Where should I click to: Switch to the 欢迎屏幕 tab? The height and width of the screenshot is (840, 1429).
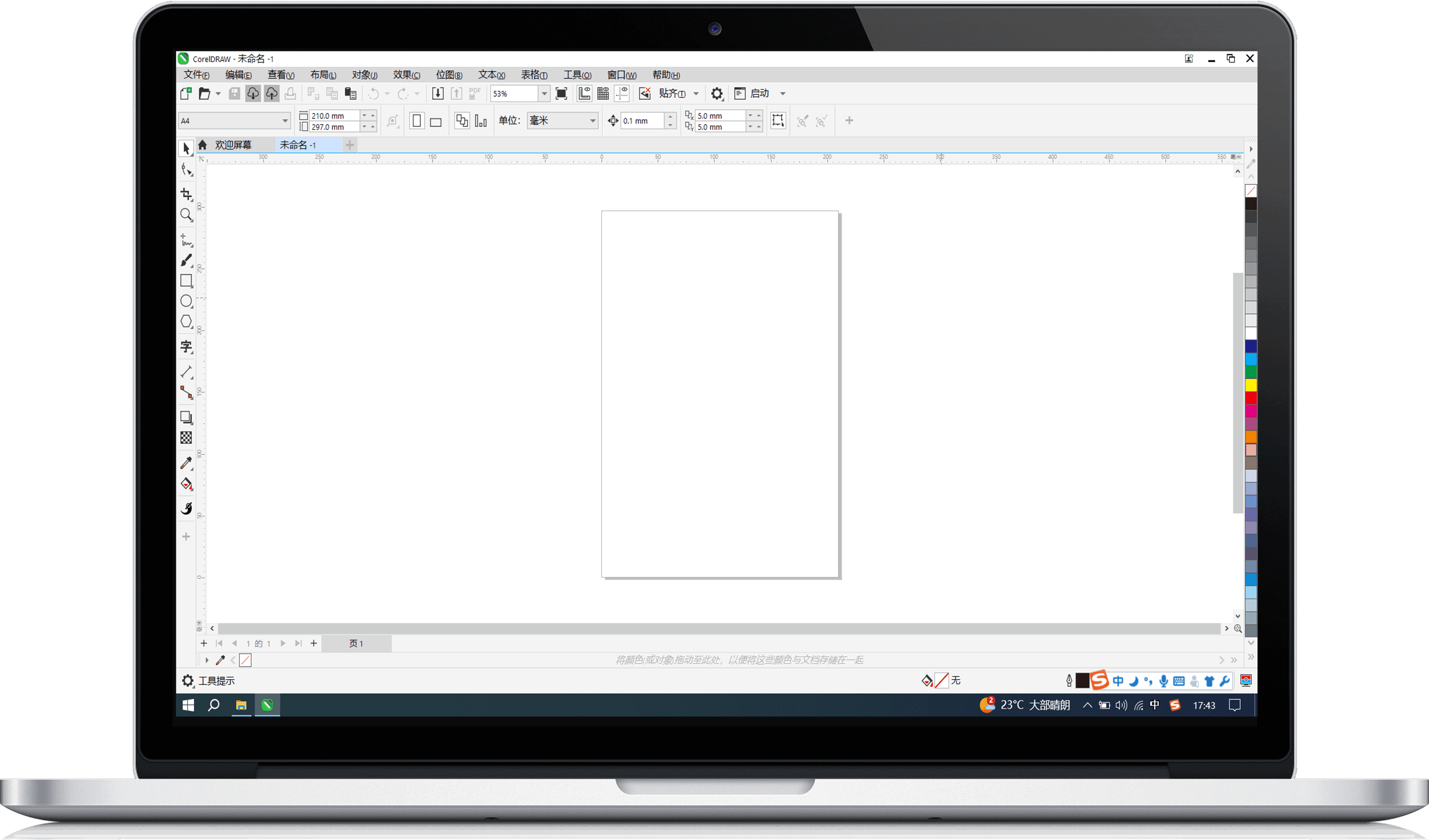(234, 144)
